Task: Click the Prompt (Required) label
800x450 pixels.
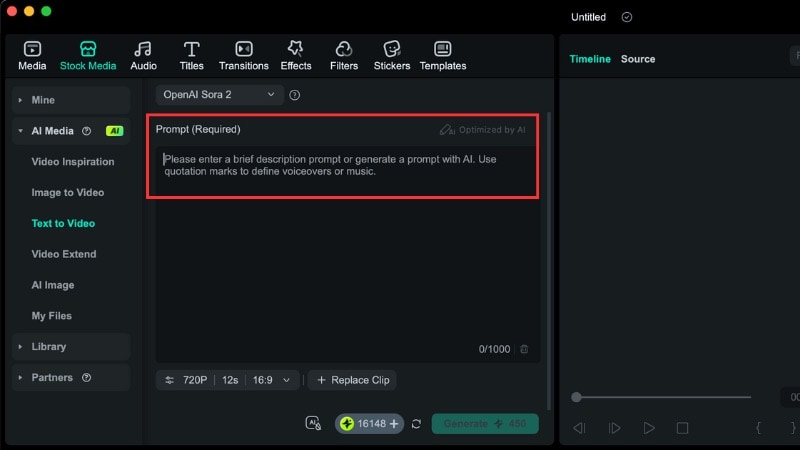Action: (x=198, y=130)
